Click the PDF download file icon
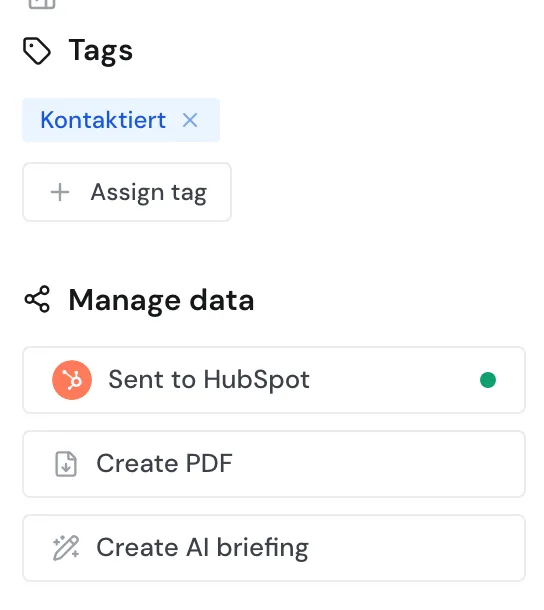Screen dimensions: 544x610 [66, 464]
